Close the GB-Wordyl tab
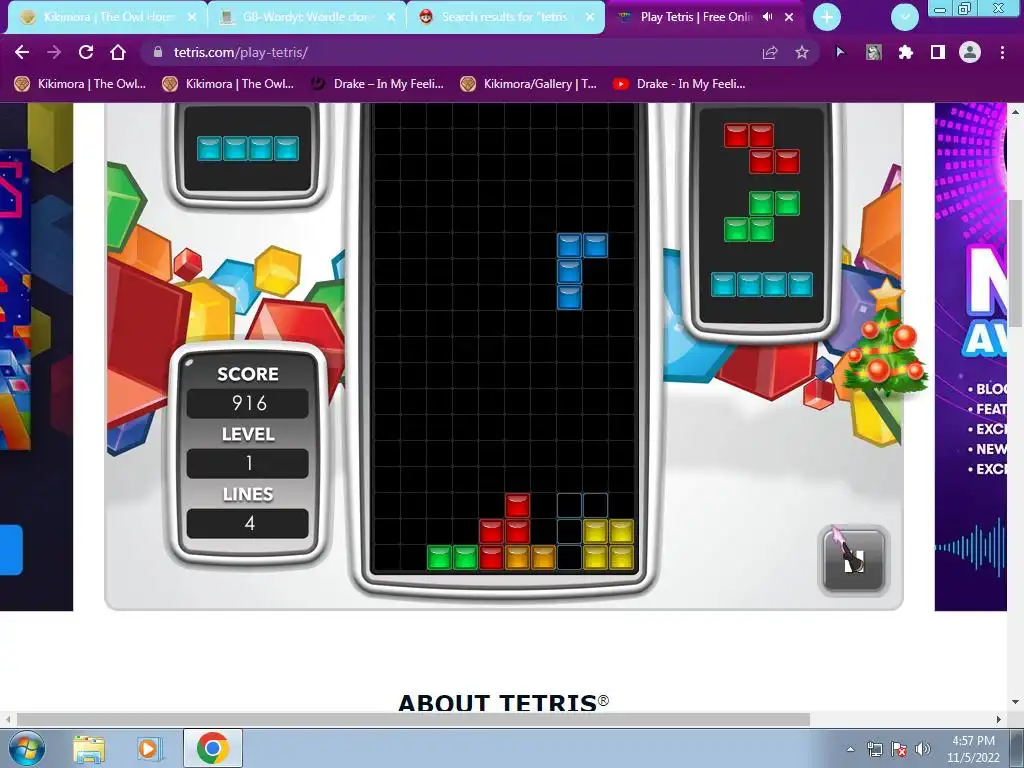Viewport: 1024px width, 768px height. (391, 18)
